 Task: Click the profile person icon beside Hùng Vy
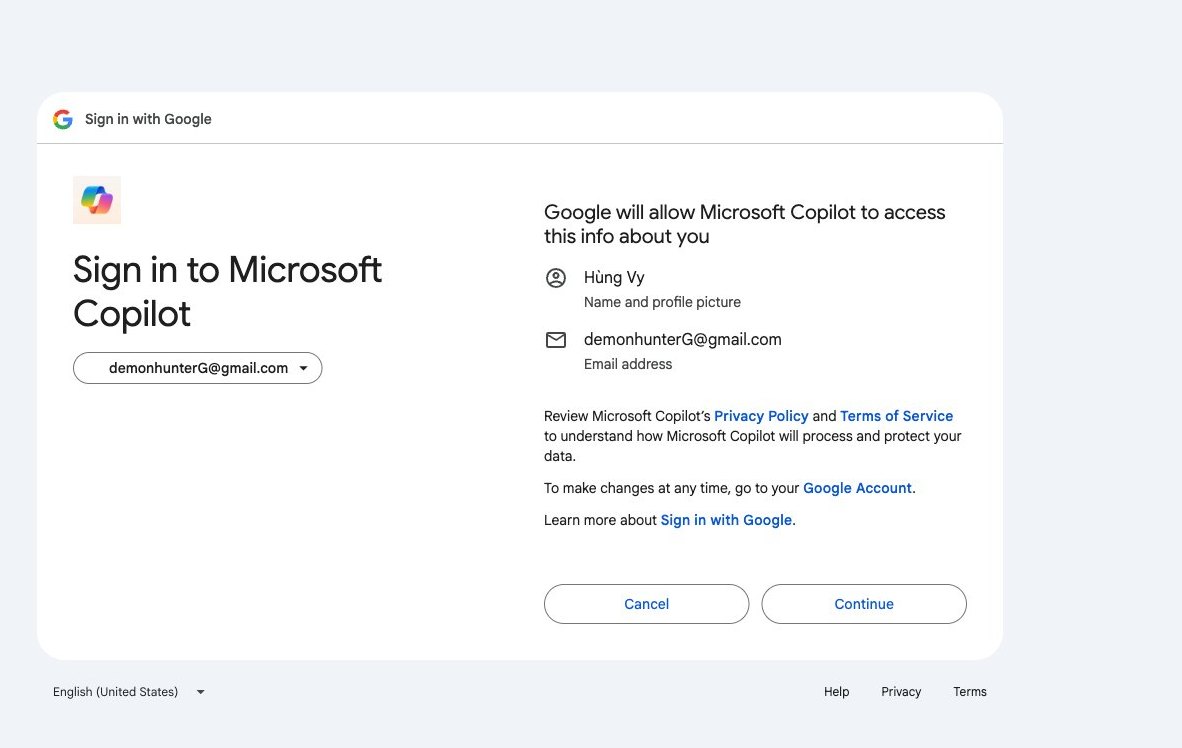tap(556, 278)
